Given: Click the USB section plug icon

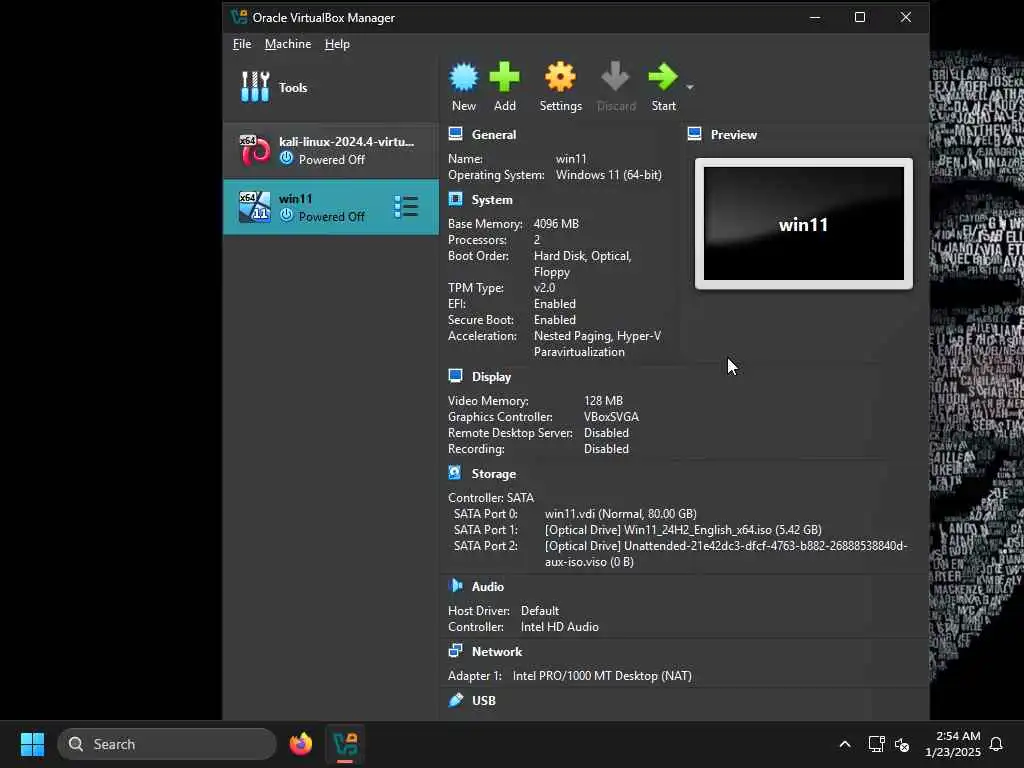Looking at the screenshot, I should click(456, 700).
